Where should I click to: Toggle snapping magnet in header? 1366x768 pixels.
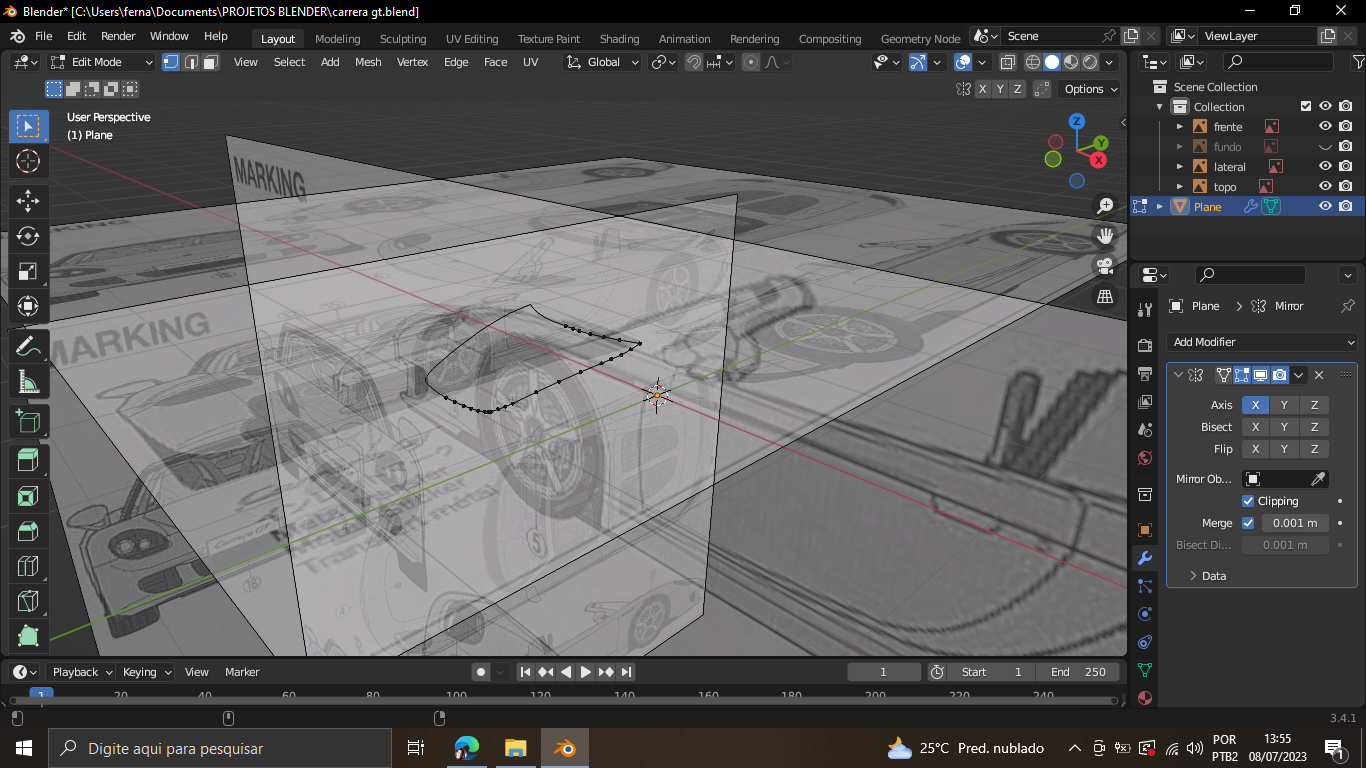[693, 62]
